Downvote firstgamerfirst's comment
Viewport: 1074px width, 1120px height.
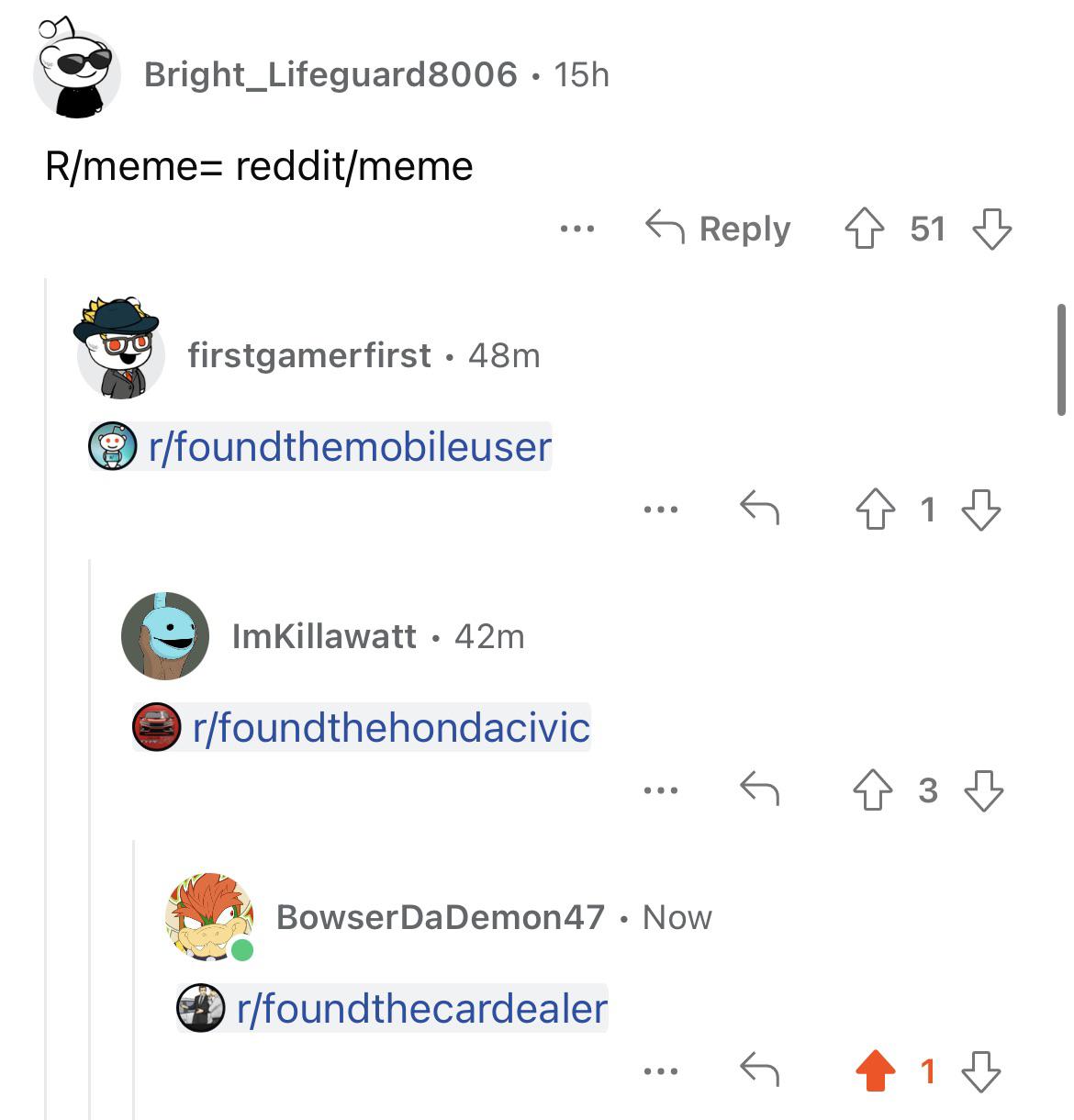pyautogui.click(x=981, y=510)
